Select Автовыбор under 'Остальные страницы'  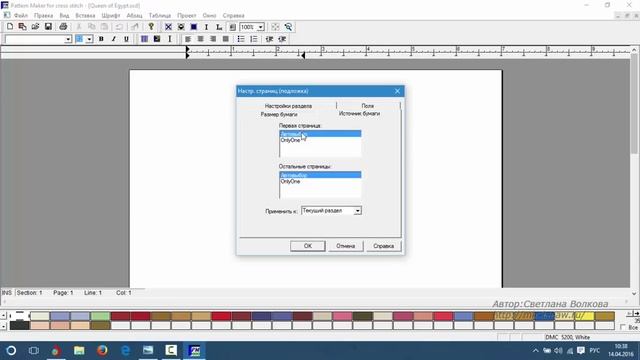[320, 175]
